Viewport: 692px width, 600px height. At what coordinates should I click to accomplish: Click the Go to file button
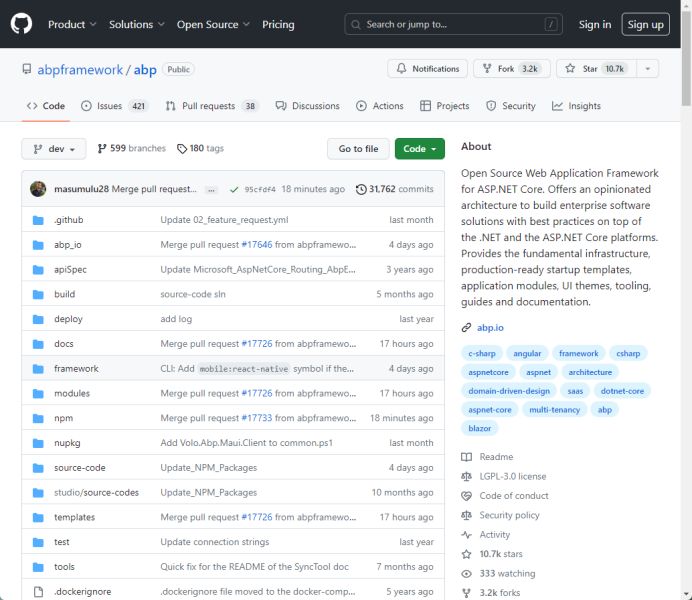(358, 149)
